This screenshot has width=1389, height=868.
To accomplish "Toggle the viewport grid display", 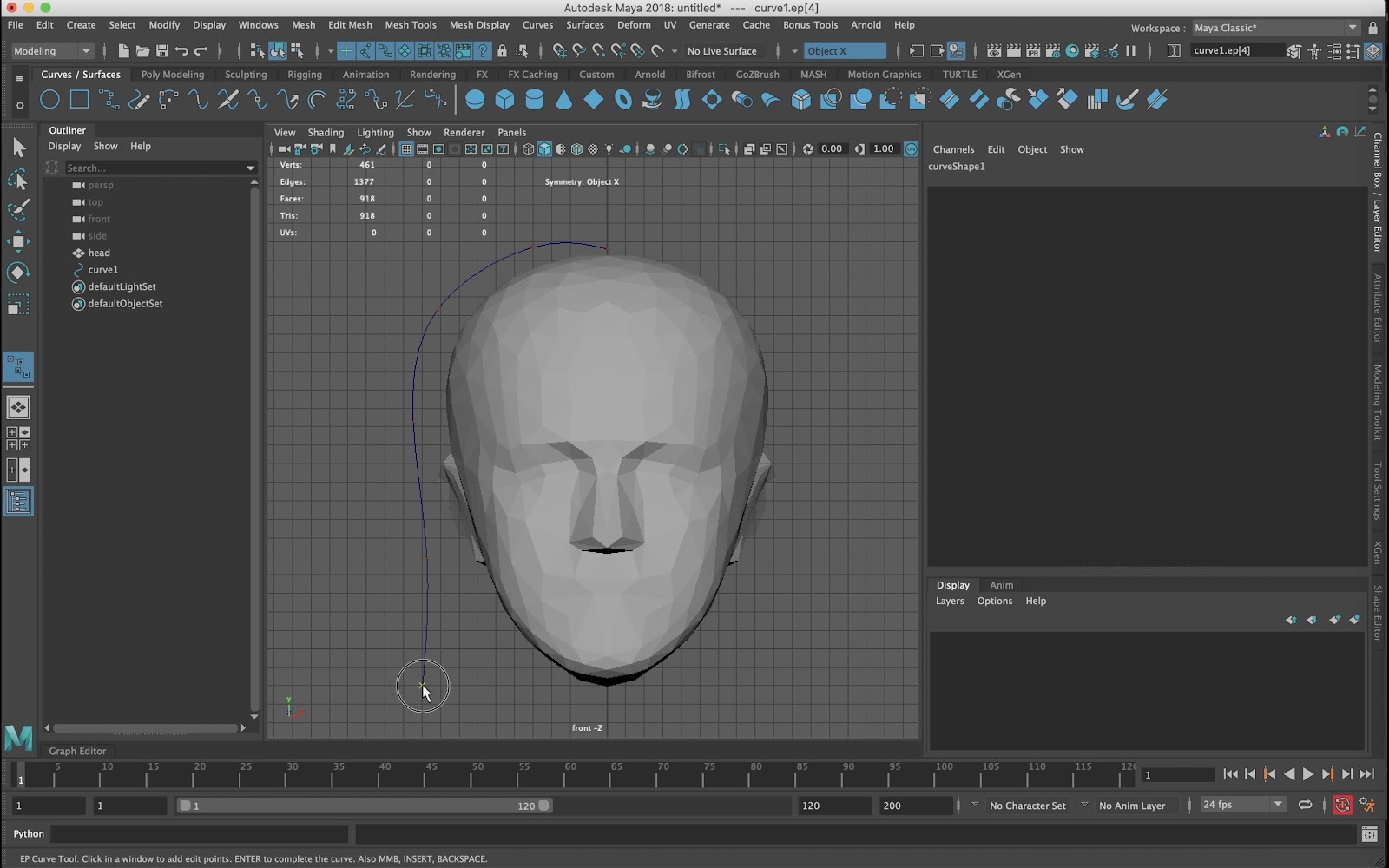I will tap(405, 149).
